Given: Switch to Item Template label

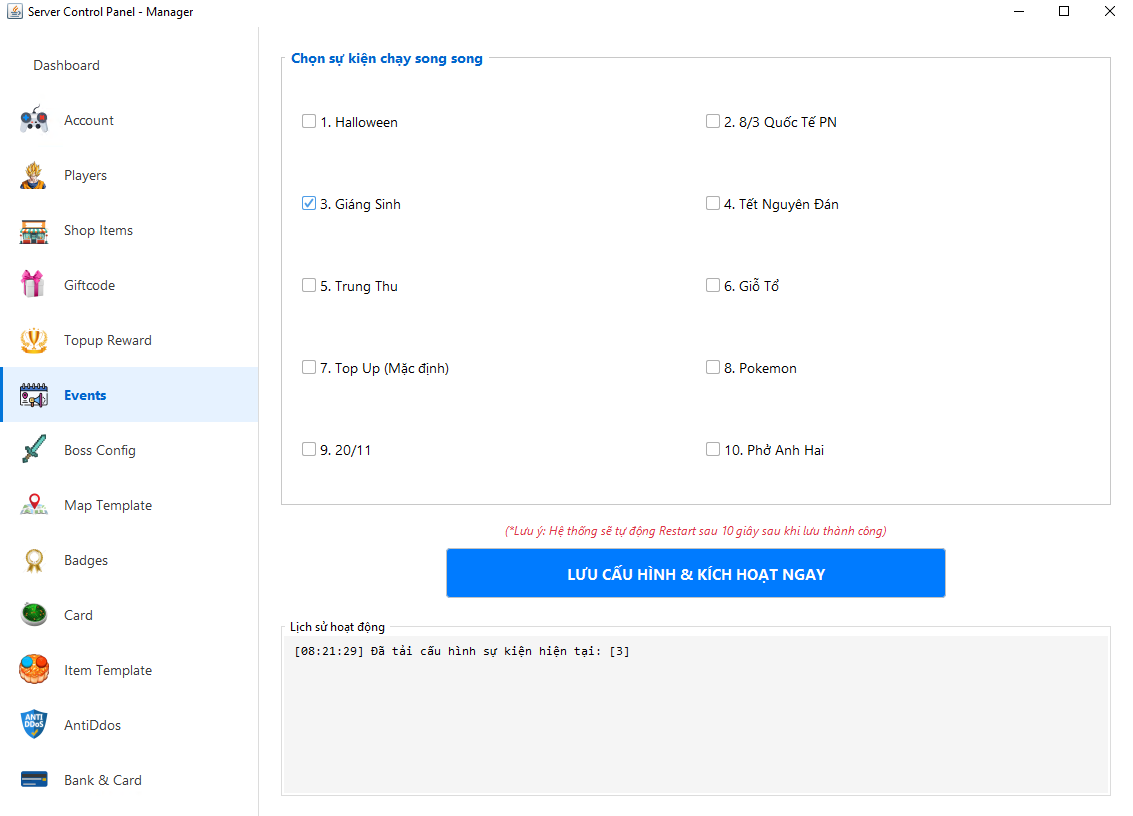Looking at the screenshot, I should (108, 670).
